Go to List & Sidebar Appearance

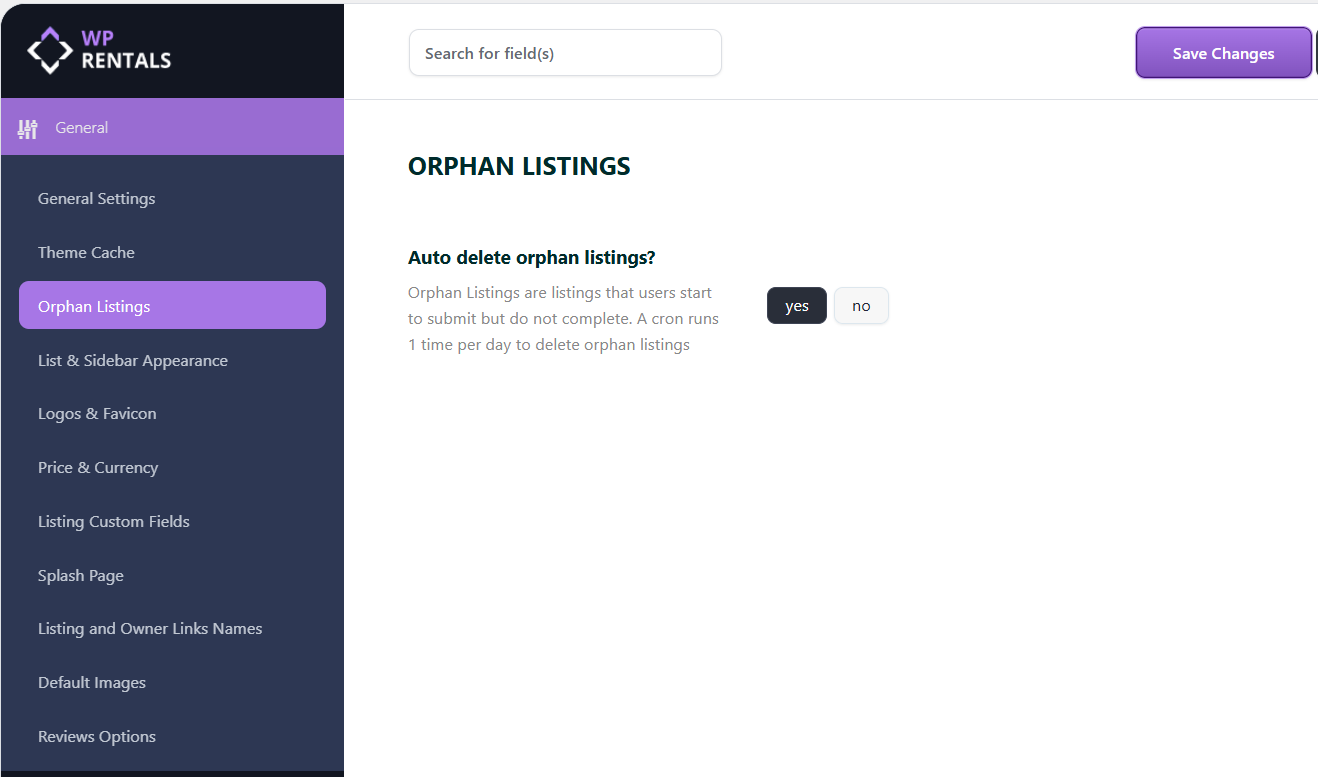tap(133, 361)
